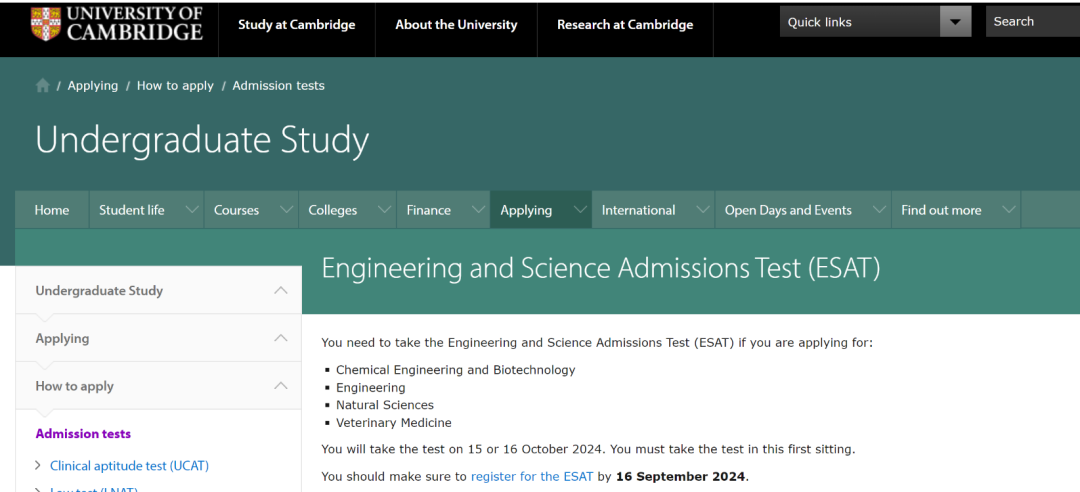Click Chemical Engineering and Biotechnology list item
Screen dimensions: 1080x492
pyautogui.click(x=455, y=370)
